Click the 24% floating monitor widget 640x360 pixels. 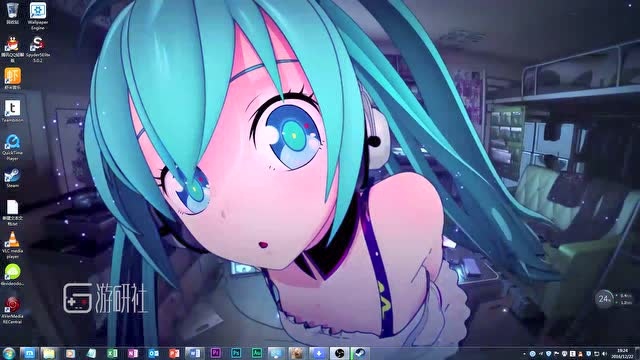point(604,299)
